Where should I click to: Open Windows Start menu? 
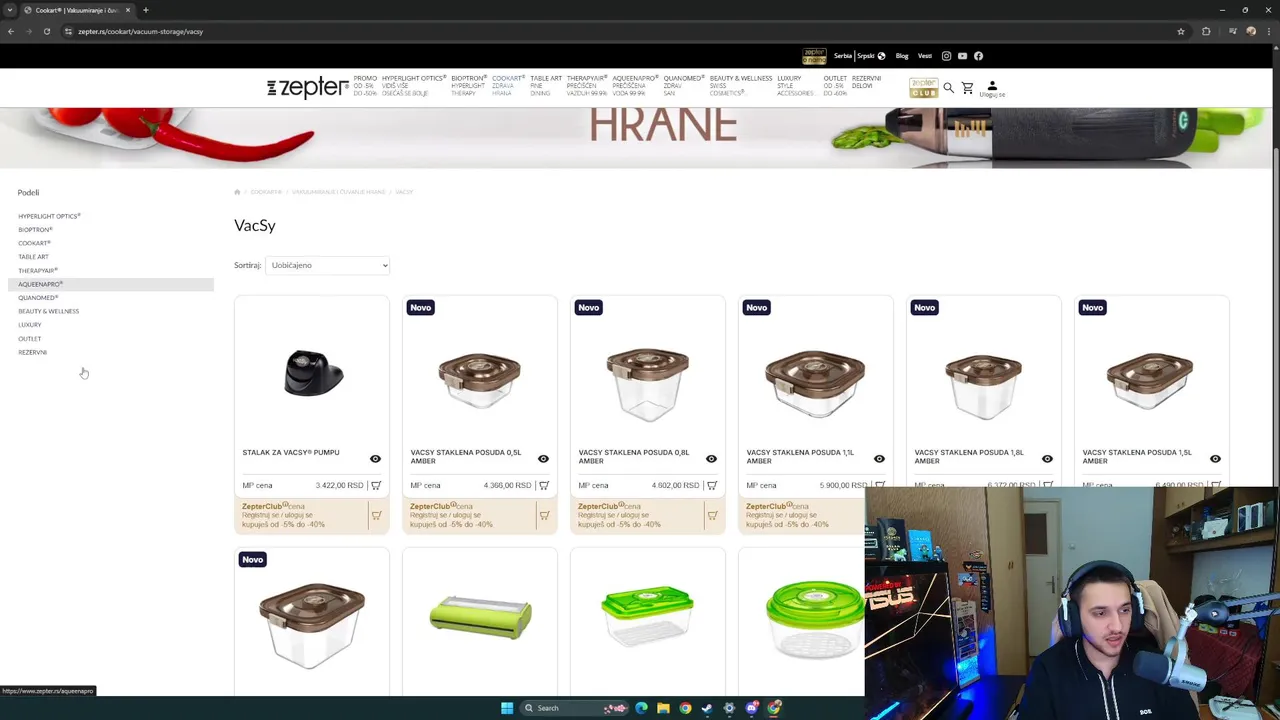point(507,708)
